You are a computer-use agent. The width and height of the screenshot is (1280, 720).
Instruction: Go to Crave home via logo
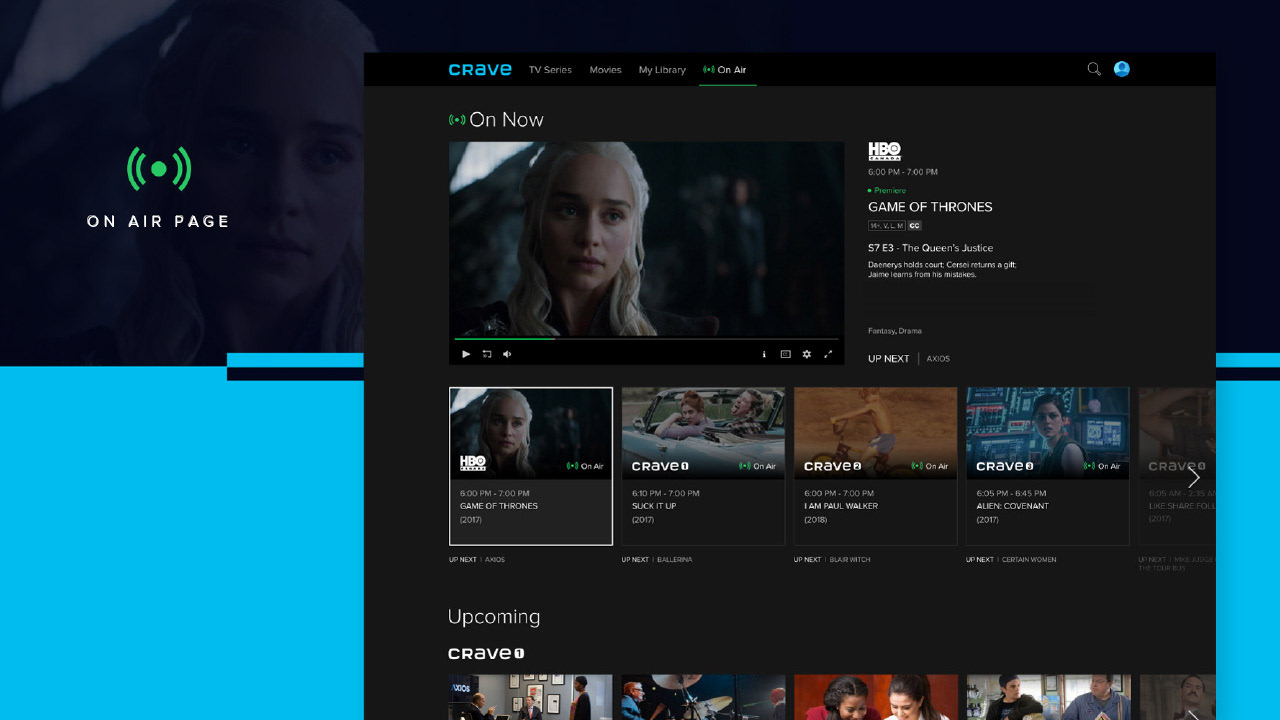tap(480, 70)
